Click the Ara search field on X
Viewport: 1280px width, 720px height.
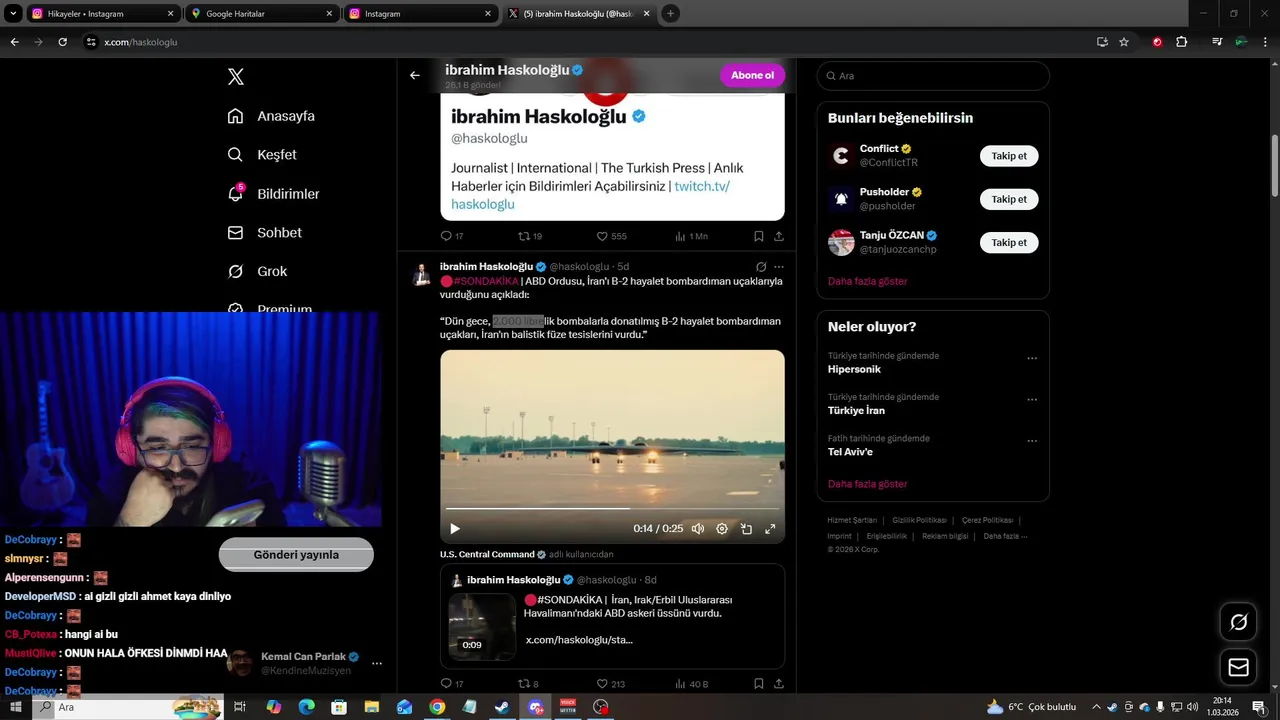pos(933,76)
